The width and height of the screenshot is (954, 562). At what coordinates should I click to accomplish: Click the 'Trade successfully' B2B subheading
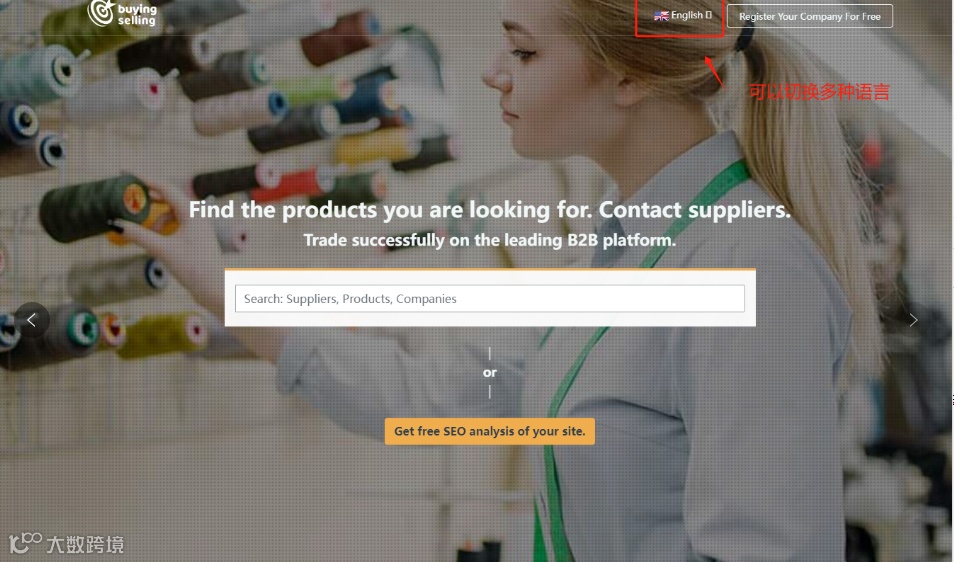tap(490, 240)
